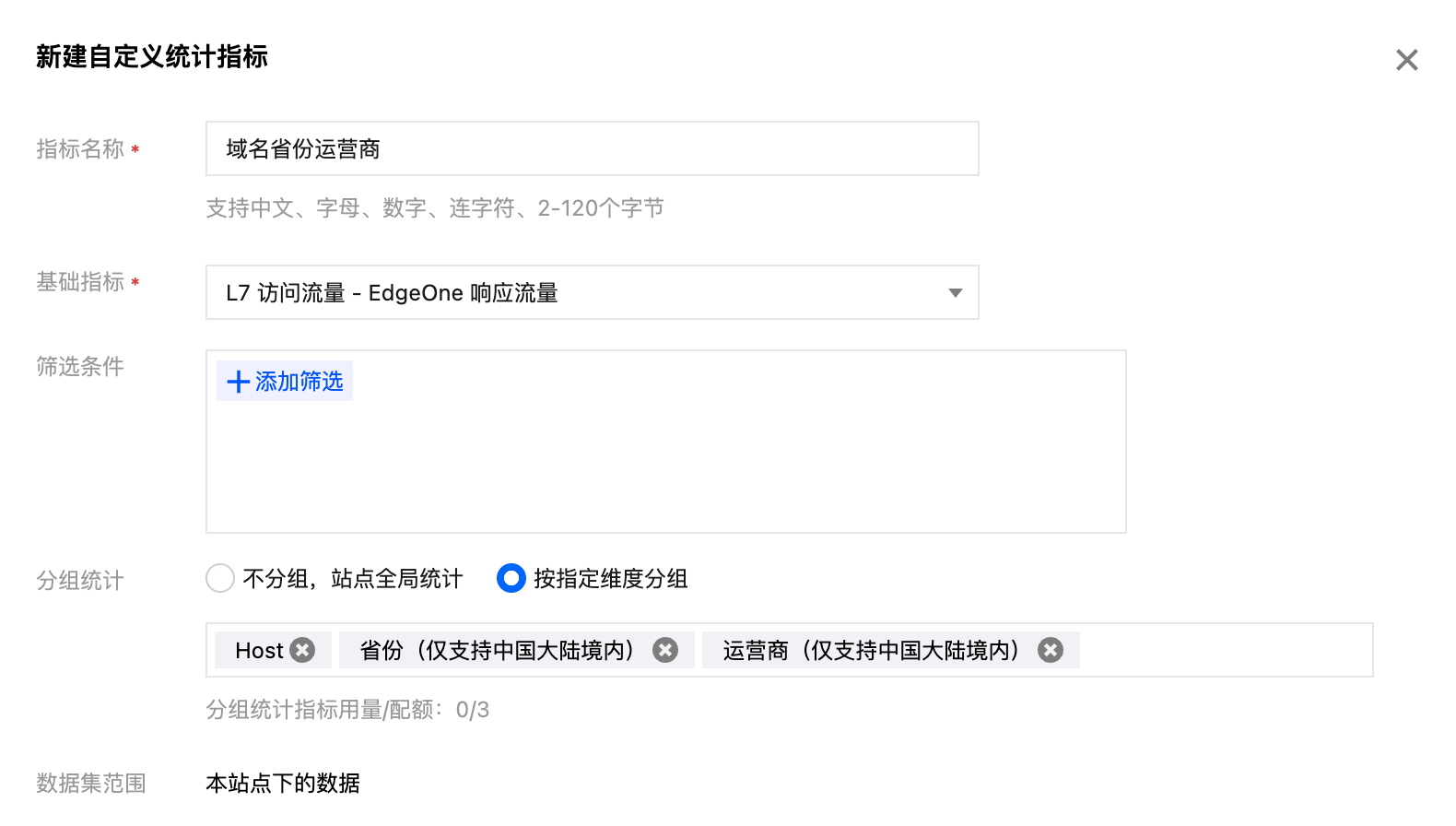1456x826 pixels.
Task: Remove the 运营商 dimension tag
Action: click(x=1051, y=650)
